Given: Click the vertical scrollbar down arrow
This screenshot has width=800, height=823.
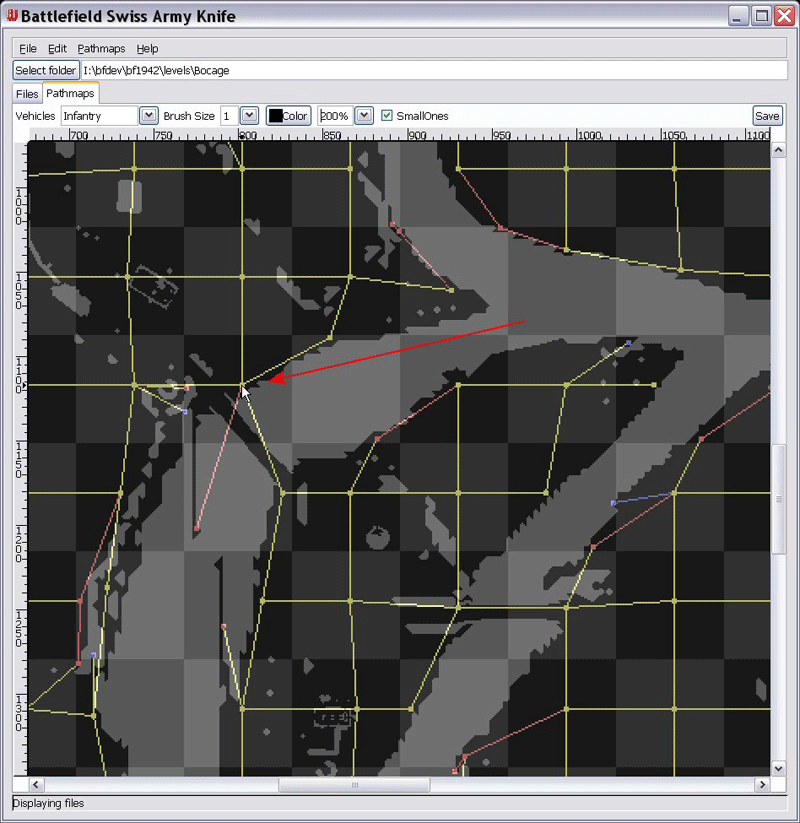Looking at the screenshot, I should [x=778, y=768].
